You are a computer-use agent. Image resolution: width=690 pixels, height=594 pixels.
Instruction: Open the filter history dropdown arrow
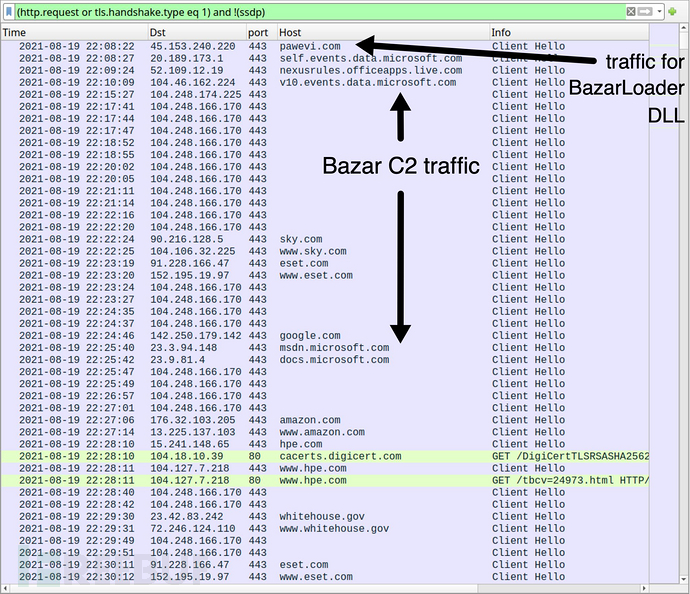659,12
